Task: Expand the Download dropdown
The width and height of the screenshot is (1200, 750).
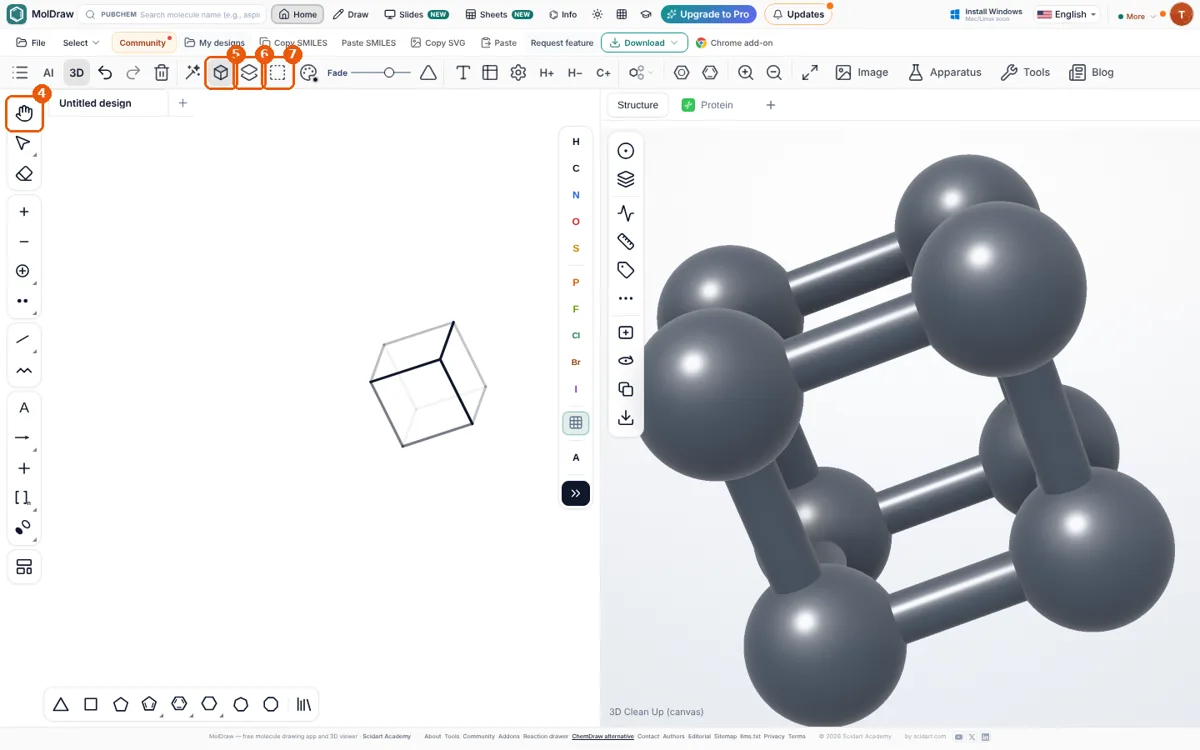Action: tap(644, 43)
